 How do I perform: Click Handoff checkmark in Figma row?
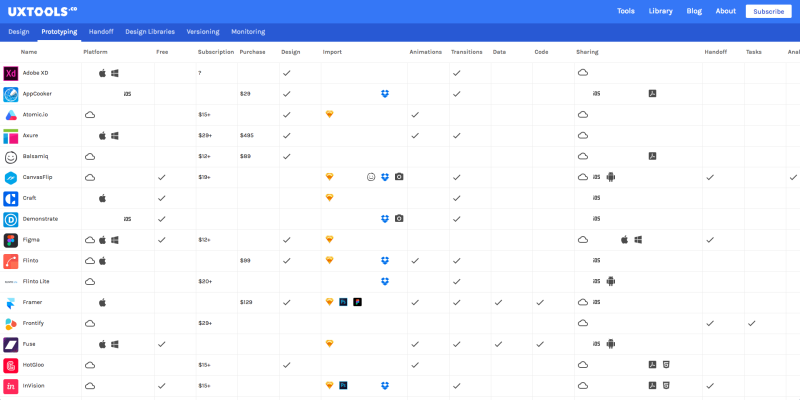pyautogui.click(x=710, y=240)
